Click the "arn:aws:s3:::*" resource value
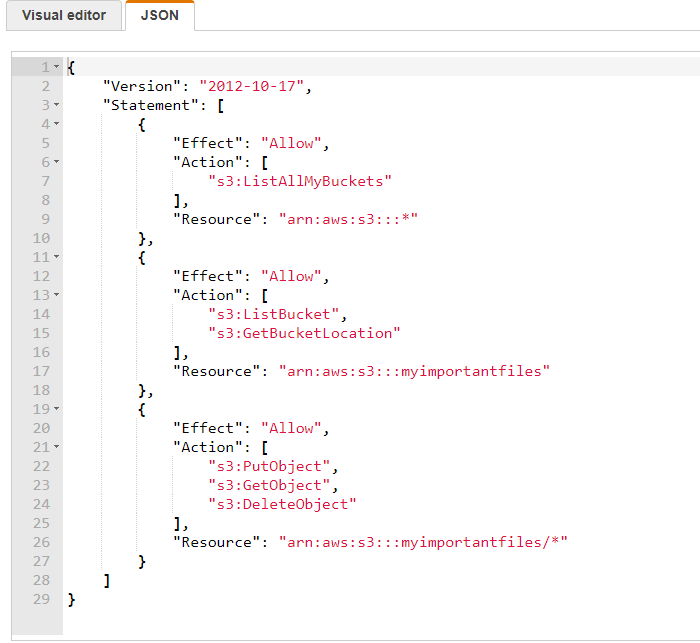The image size is (700, 643). coord(347,219)
